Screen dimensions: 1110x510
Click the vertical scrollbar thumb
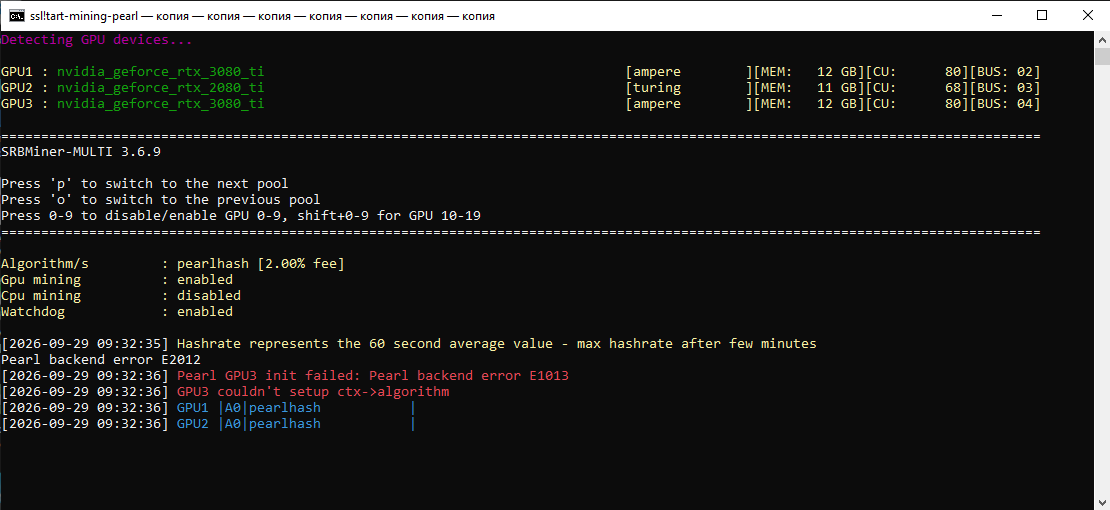1102,56
